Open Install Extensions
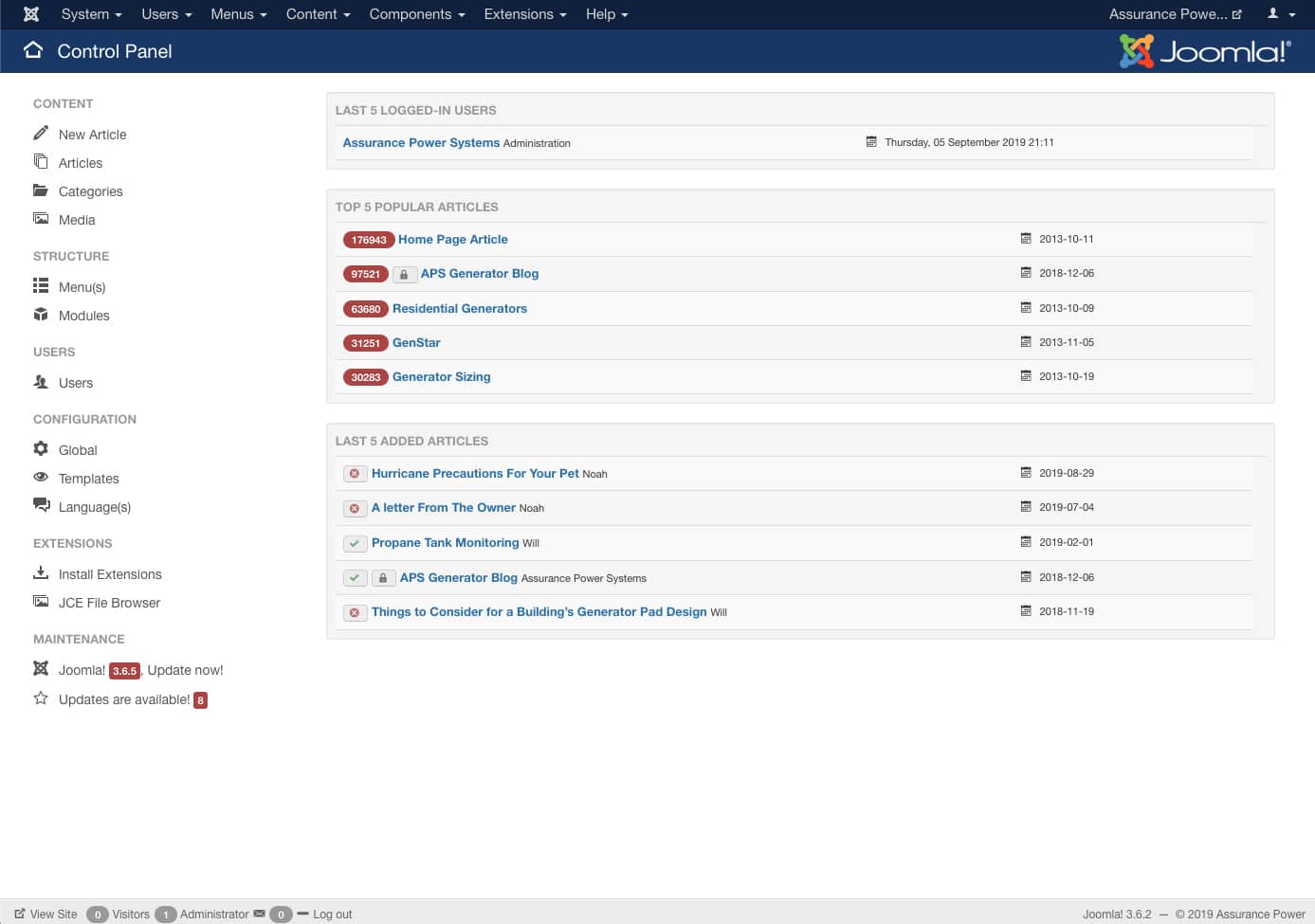The height and width of the screenshot is (924, 1315). click(x=110, y=574)
